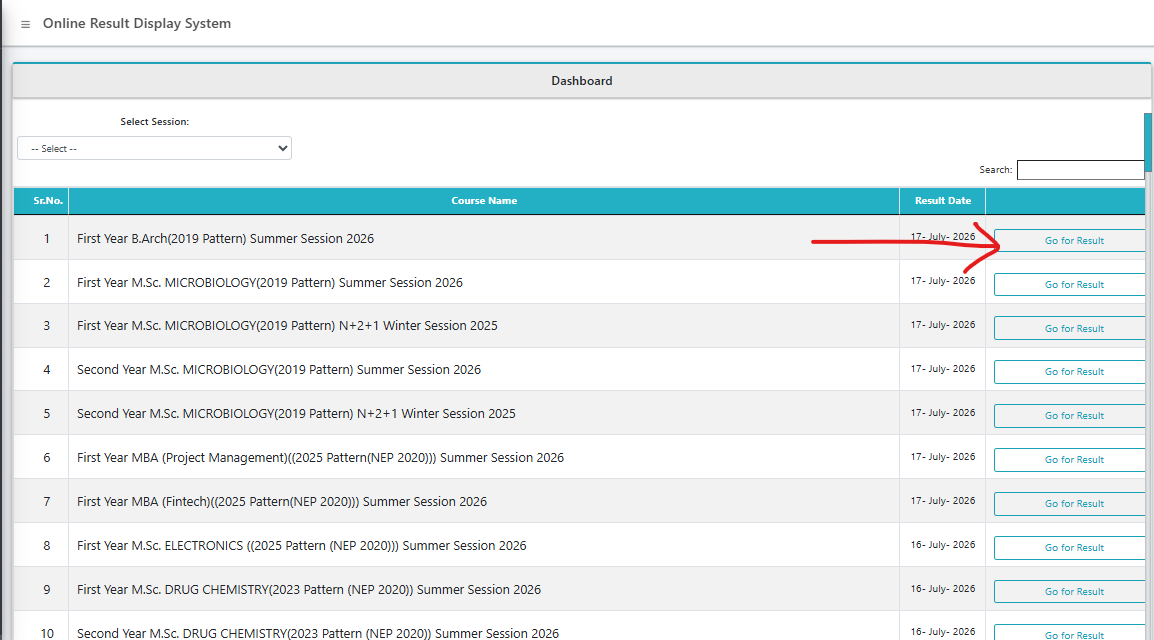Go for Result: Second Year Microbiology Summer 2026
The image size is (1154, 640).
point(1069,371)
